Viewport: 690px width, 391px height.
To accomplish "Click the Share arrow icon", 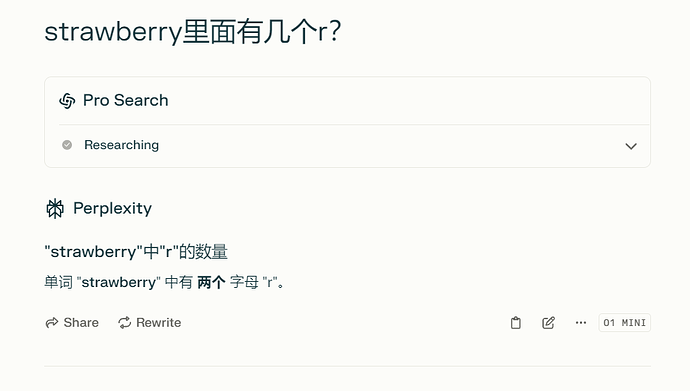I will click(51, 322).
